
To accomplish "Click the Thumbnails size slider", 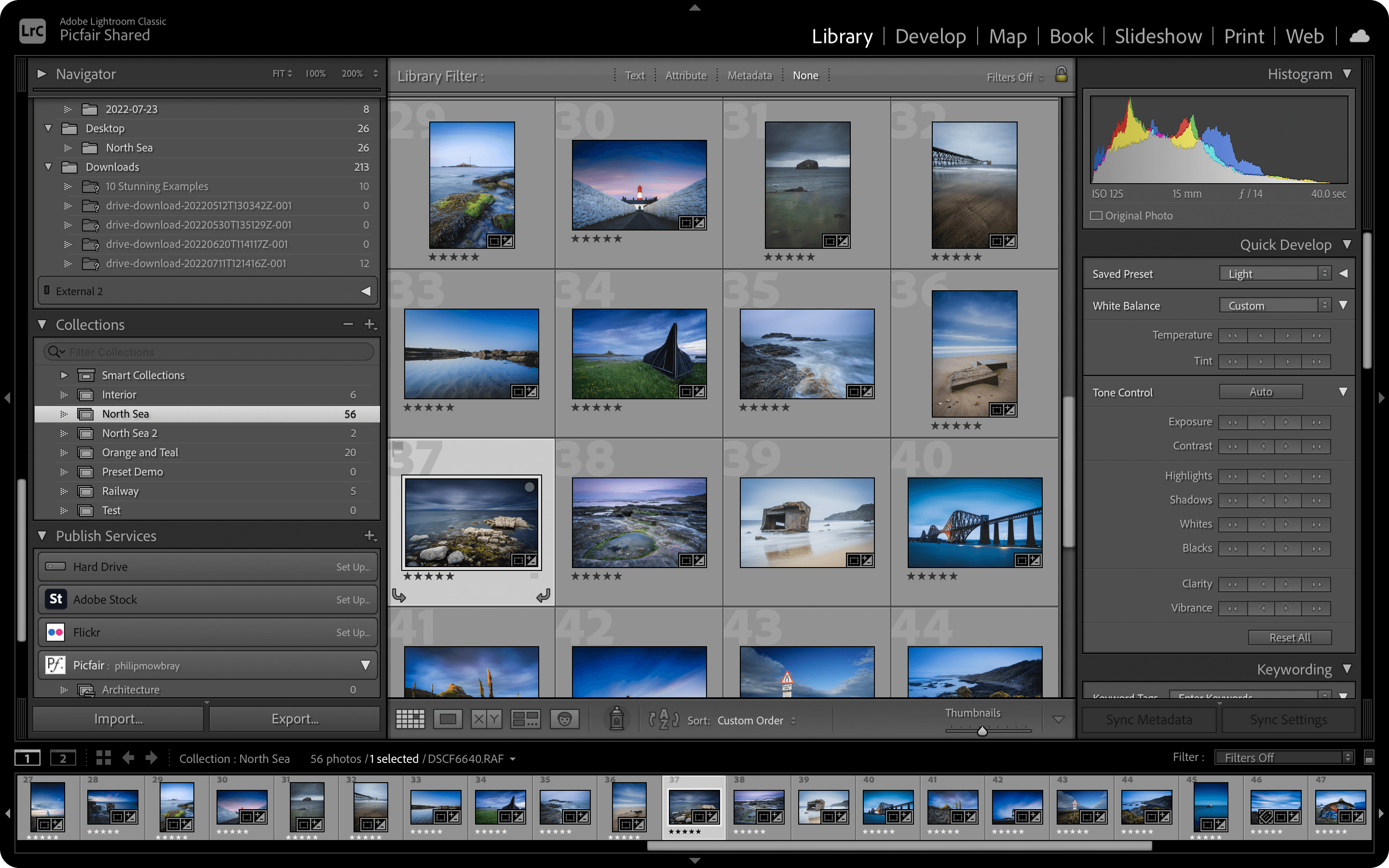I will (x=982, y=731).
